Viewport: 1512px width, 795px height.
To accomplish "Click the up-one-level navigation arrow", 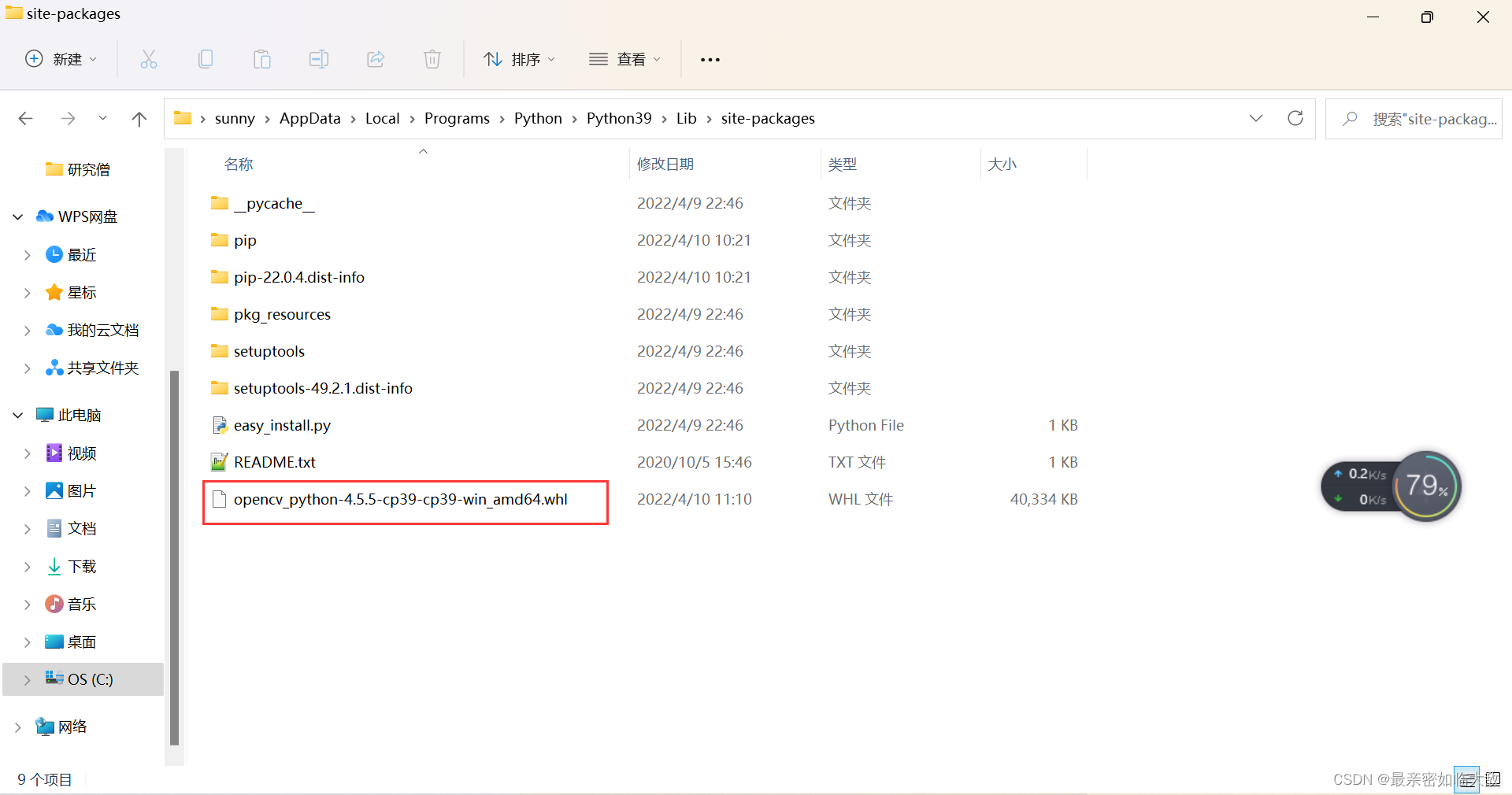I will pos(139,118).
